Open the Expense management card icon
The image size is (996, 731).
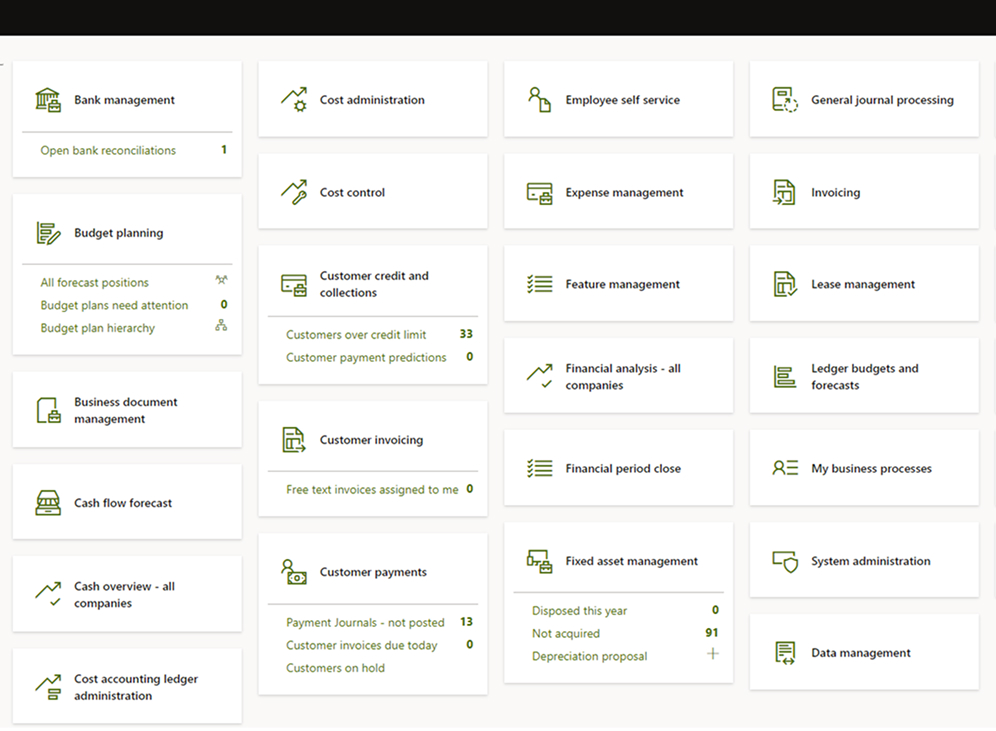pos(539,192)
